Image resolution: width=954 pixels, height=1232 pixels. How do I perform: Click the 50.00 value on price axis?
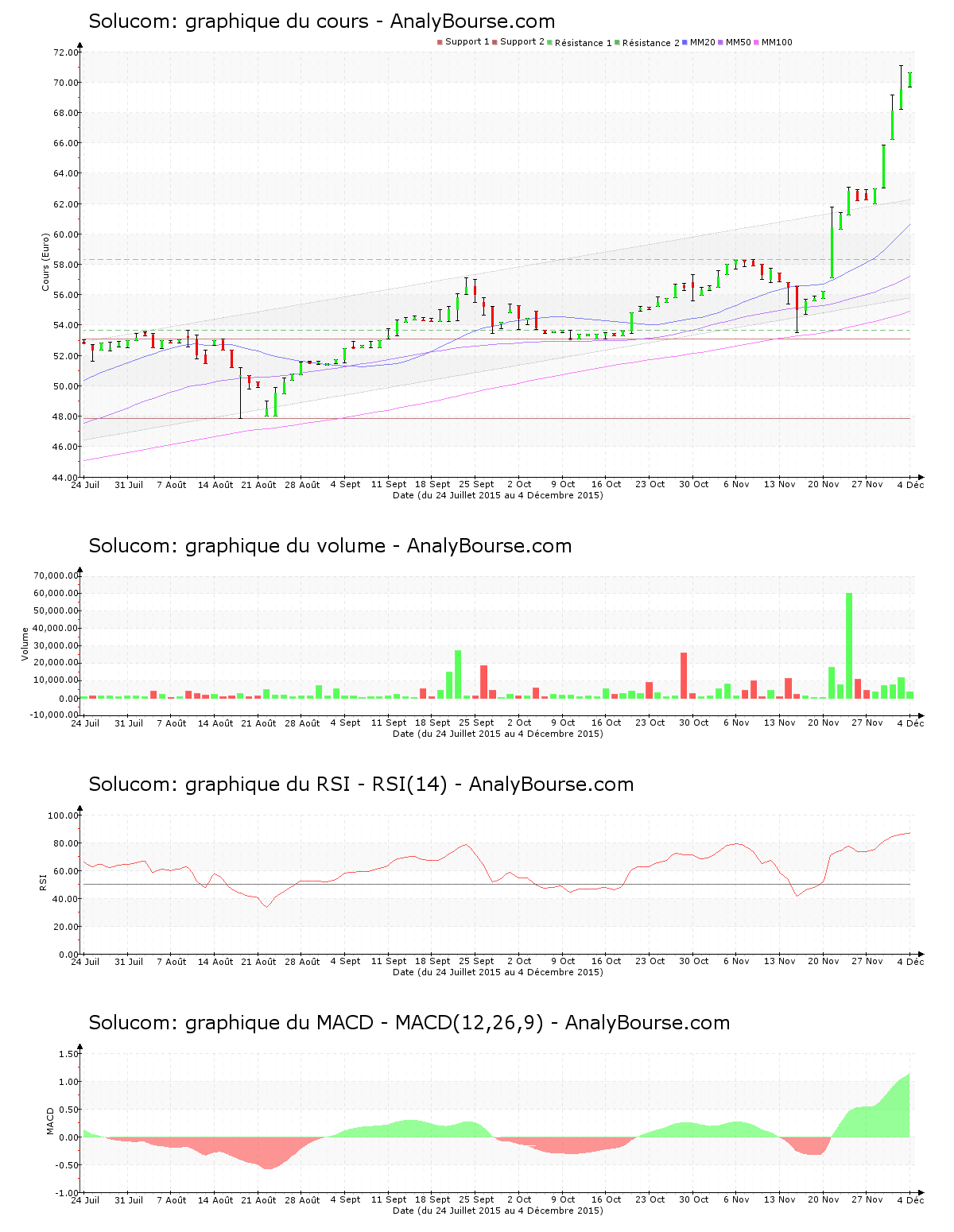click(65, 386)
